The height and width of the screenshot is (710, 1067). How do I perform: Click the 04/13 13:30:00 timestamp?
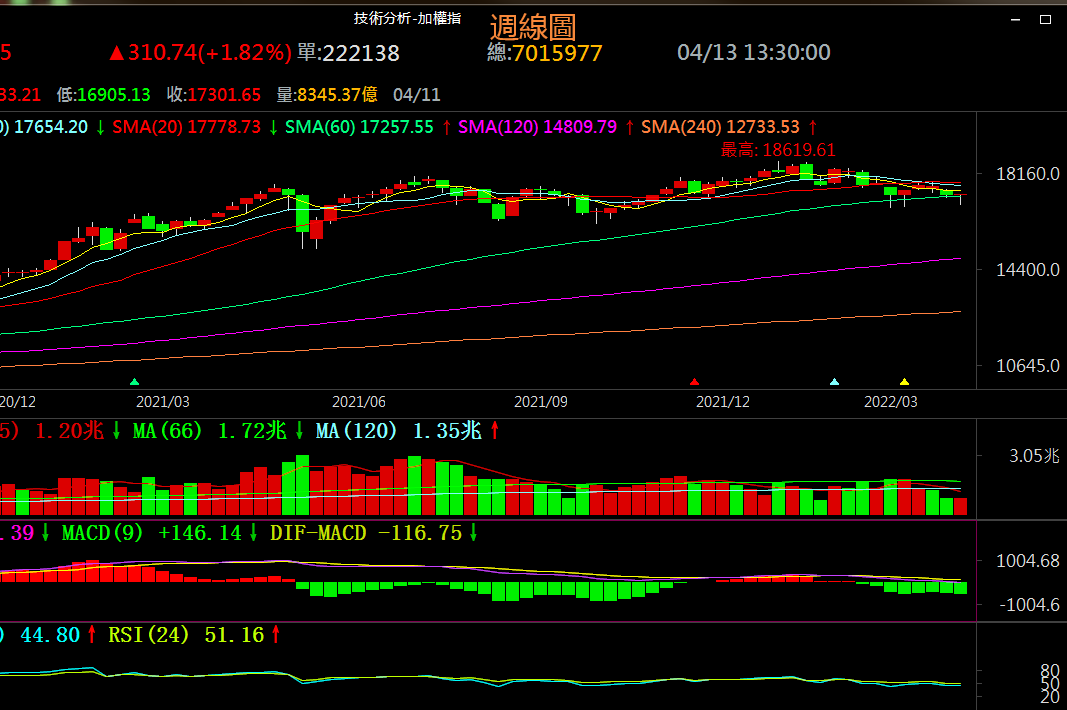pyautogui.click(x=753, y=53)
